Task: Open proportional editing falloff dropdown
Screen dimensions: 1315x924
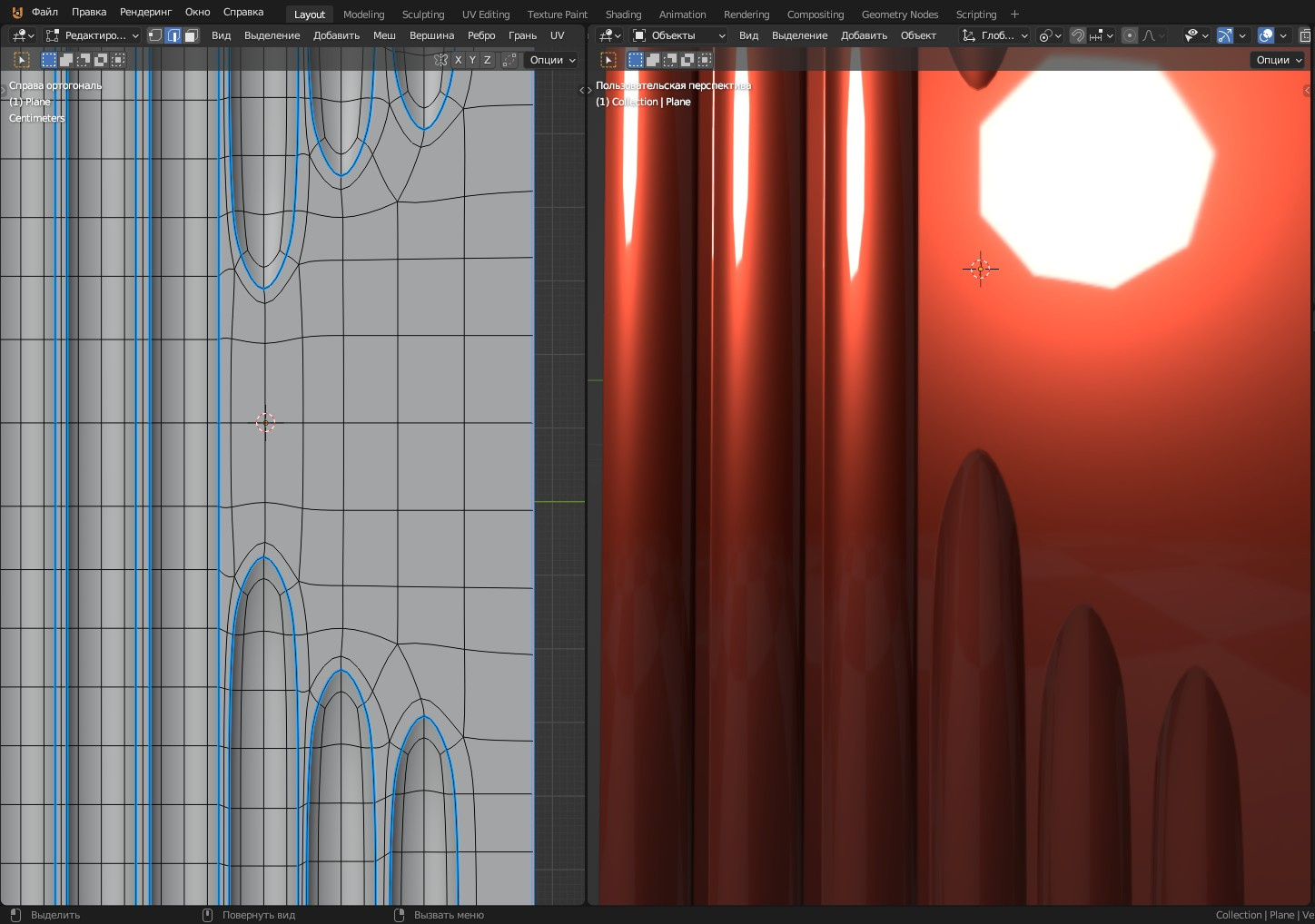Action: click(x=1153, y=35)
